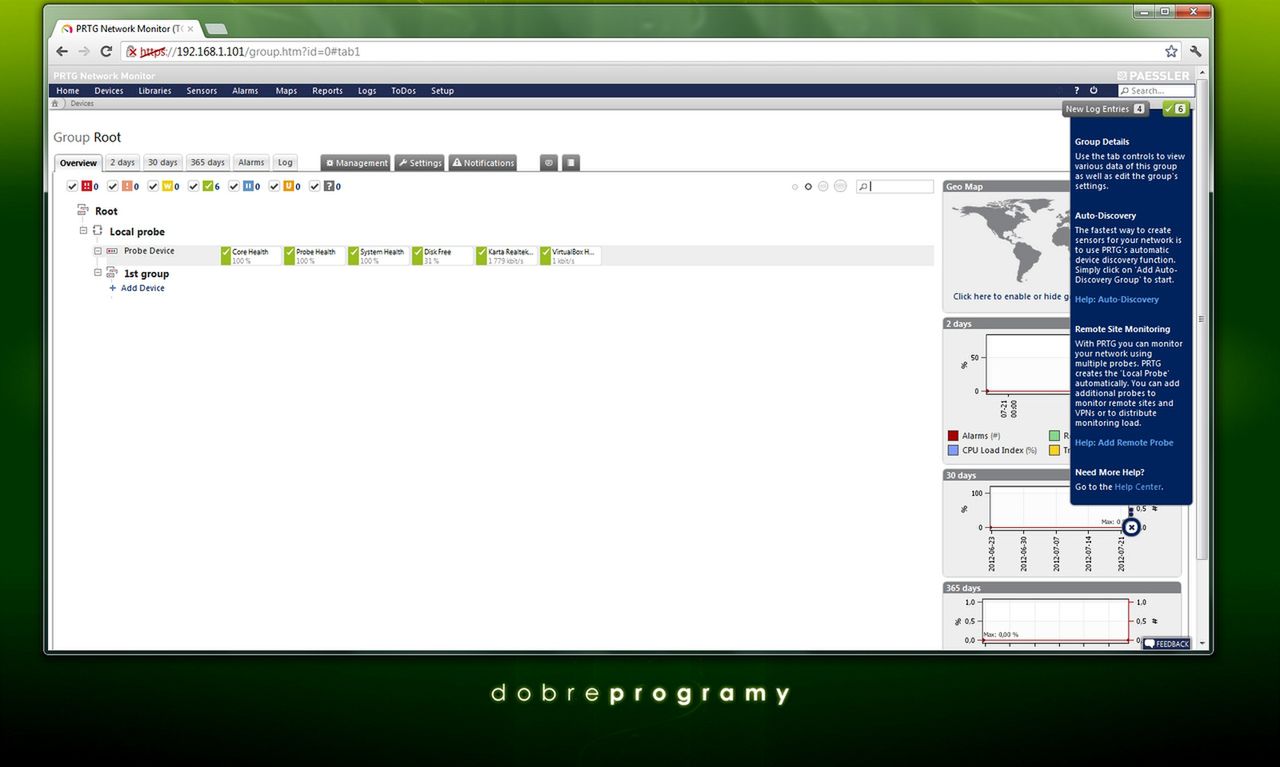The image size is (1280, 767).
Task: Click the device tree search field
Action: pos(895,186)
